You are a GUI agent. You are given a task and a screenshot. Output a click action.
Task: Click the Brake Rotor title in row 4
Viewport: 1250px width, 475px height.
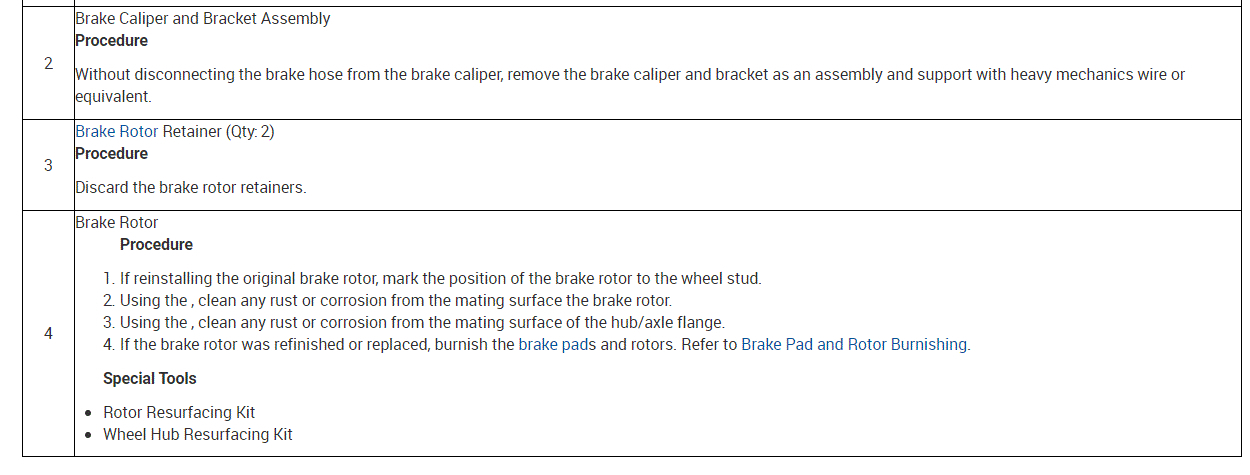coord(116,222)
